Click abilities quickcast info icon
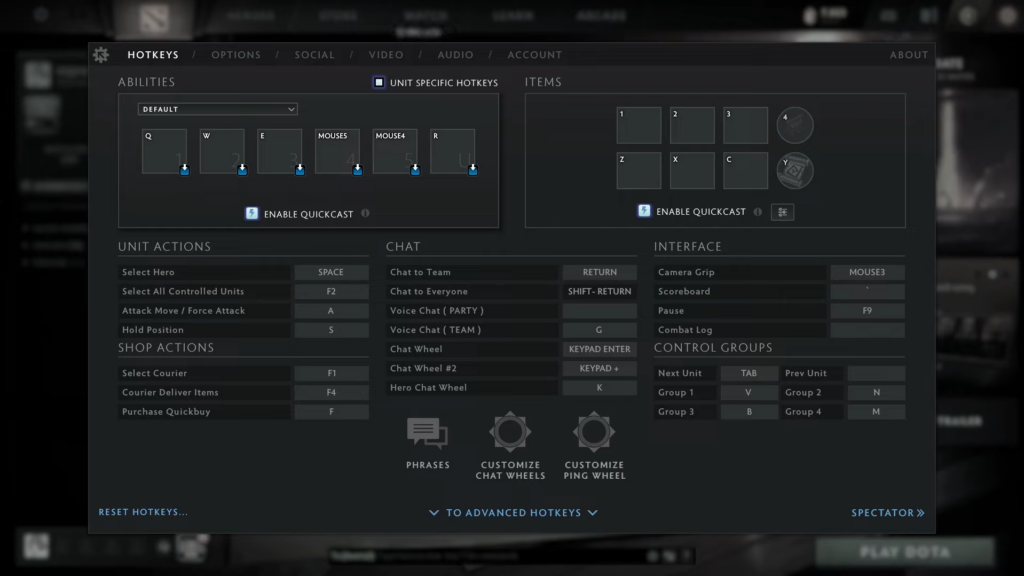This screenshot has height=576, width=1024. (x=365, y=213)
